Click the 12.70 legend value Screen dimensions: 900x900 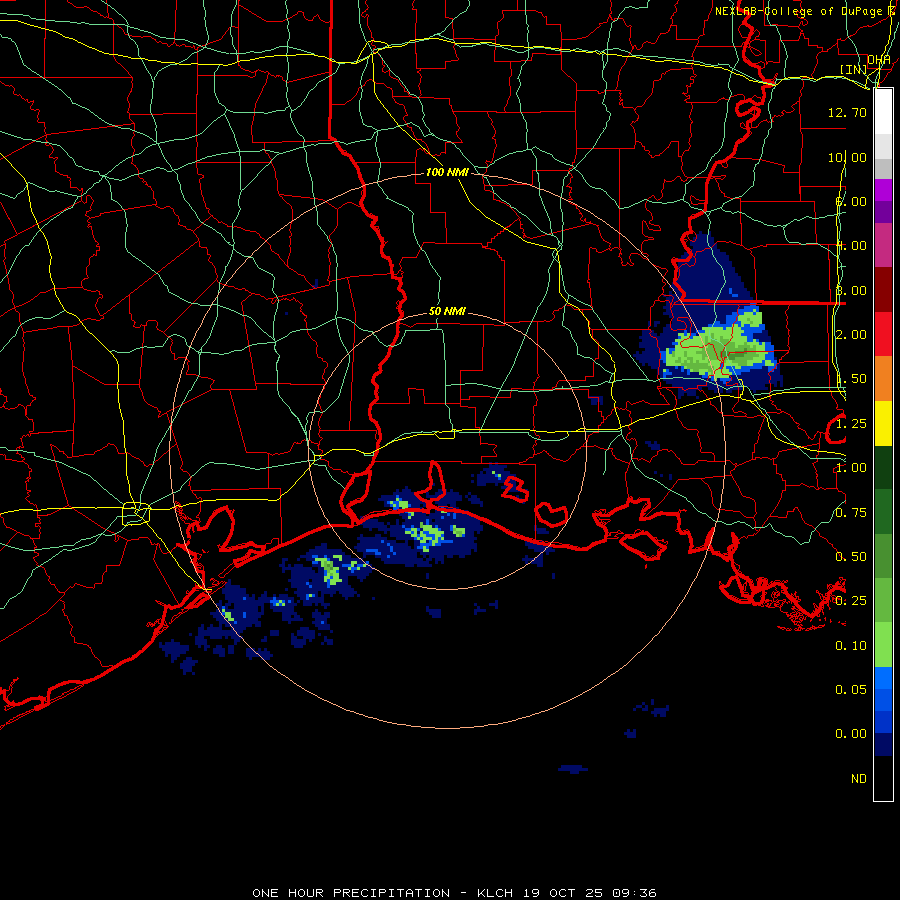[847, 112]
